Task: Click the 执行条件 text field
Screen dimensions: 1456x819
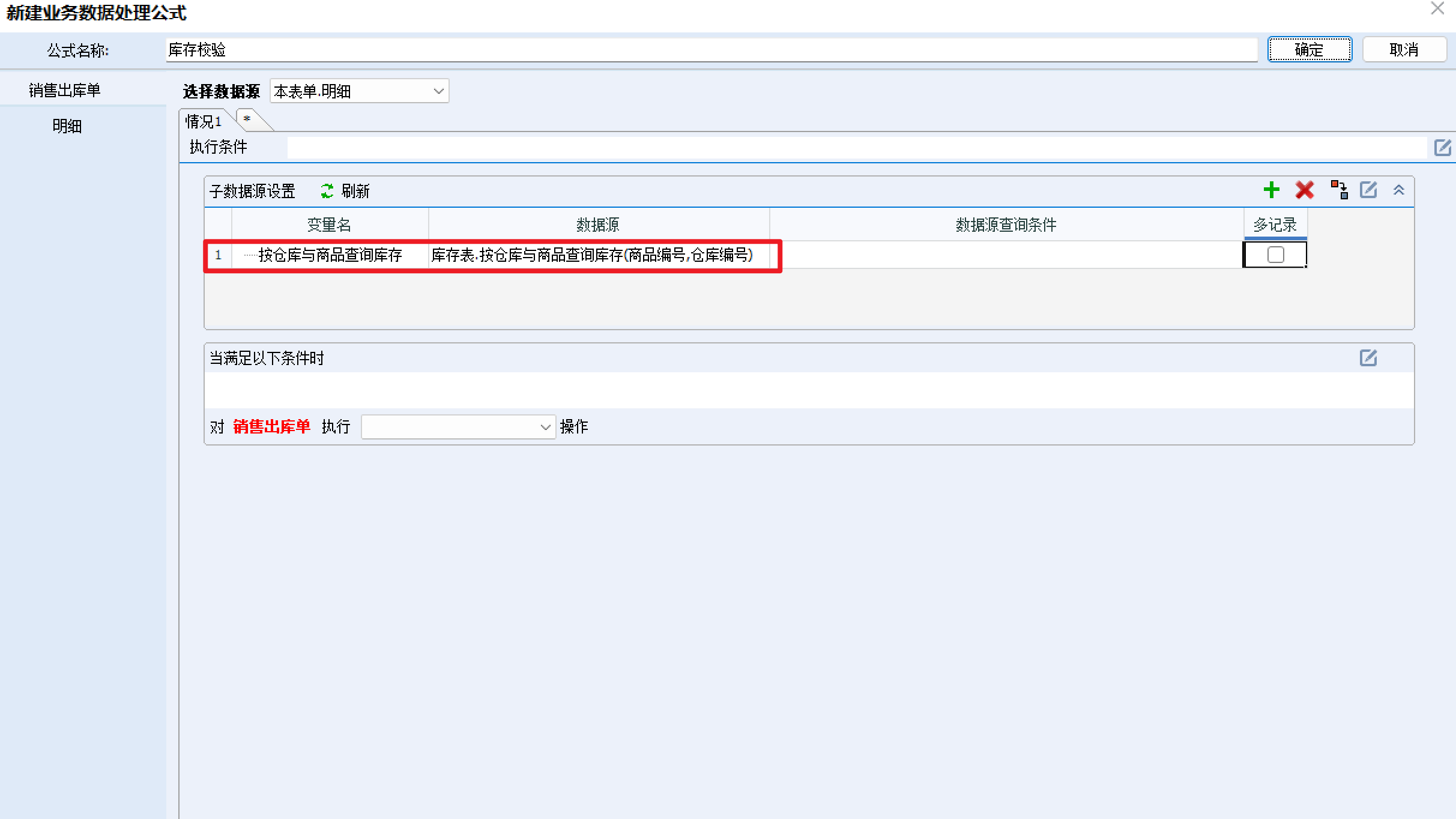Action: 857,148
